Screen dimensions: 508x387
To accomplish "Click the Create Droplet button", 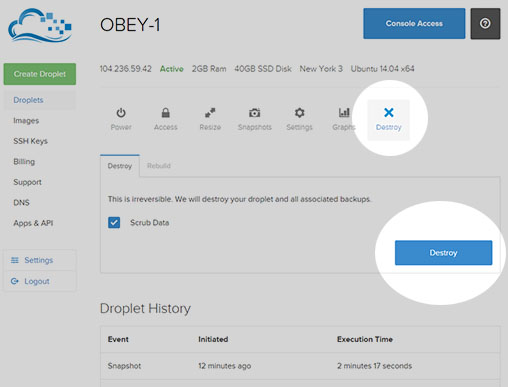I will (x=40, y=74).
